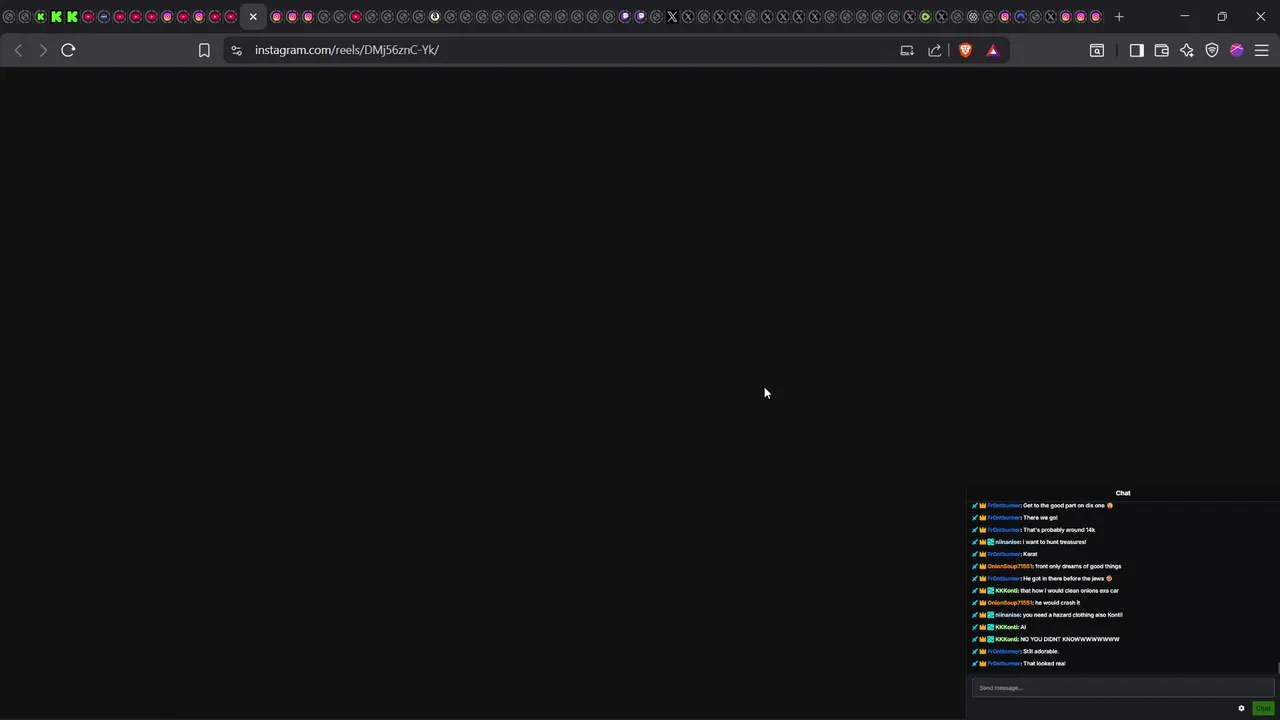This screenshot has height=720, width=1280.
Task: Click niinanise username on hazard clothing message
Action: click(1007, 615)
